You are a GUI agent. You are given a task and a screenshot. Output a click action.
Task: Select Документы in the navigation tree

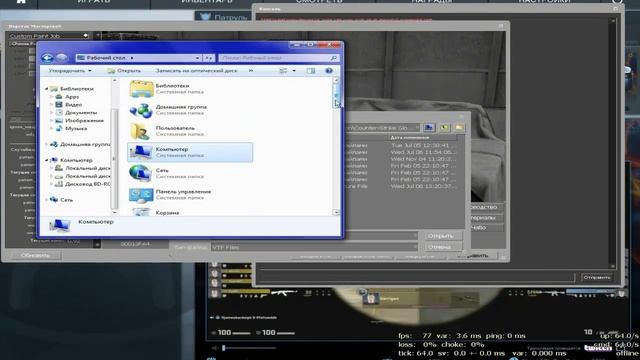[81, 112]
